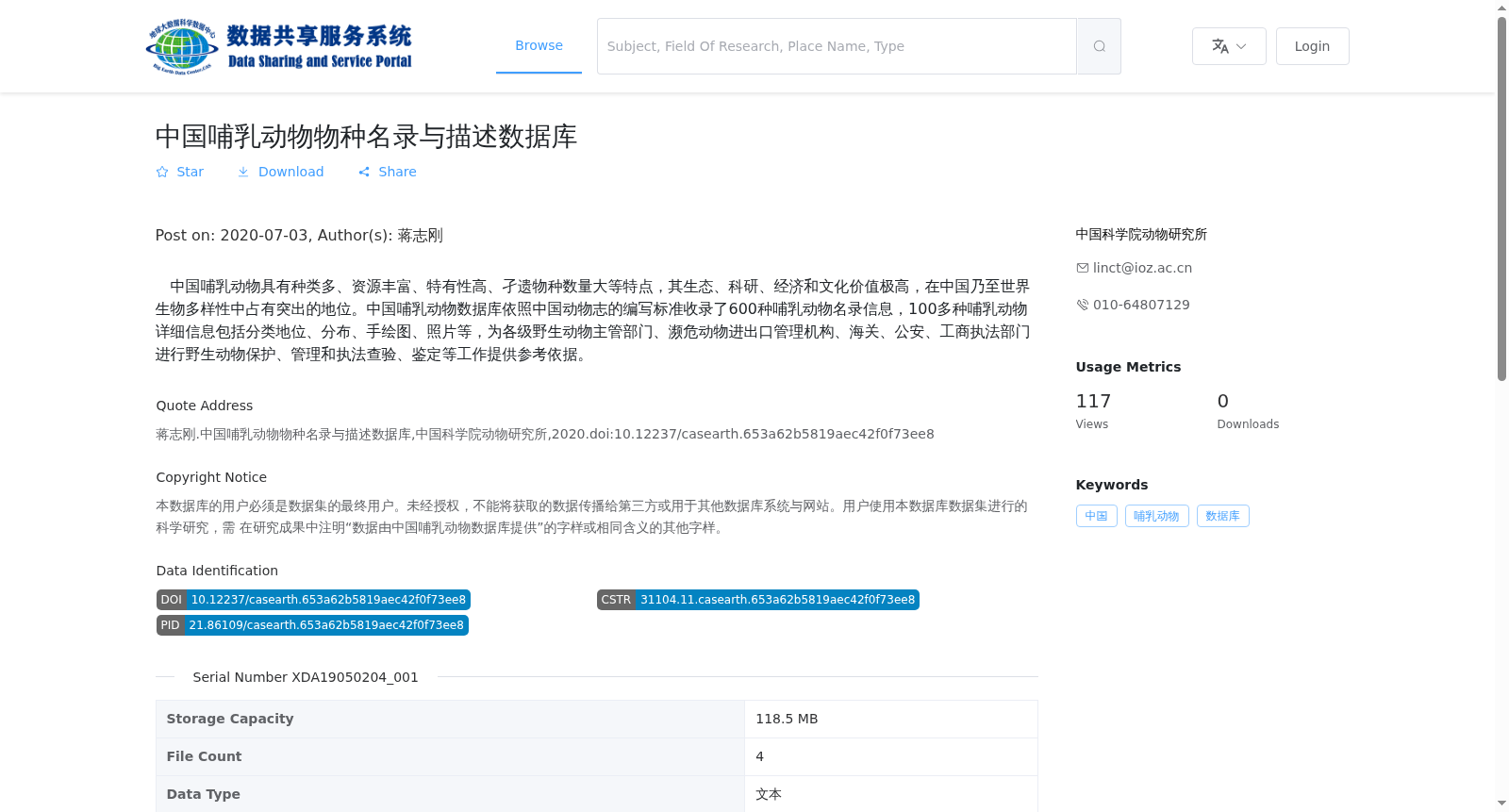Open the language switcher dropdown

click(x=1229, y=46)
